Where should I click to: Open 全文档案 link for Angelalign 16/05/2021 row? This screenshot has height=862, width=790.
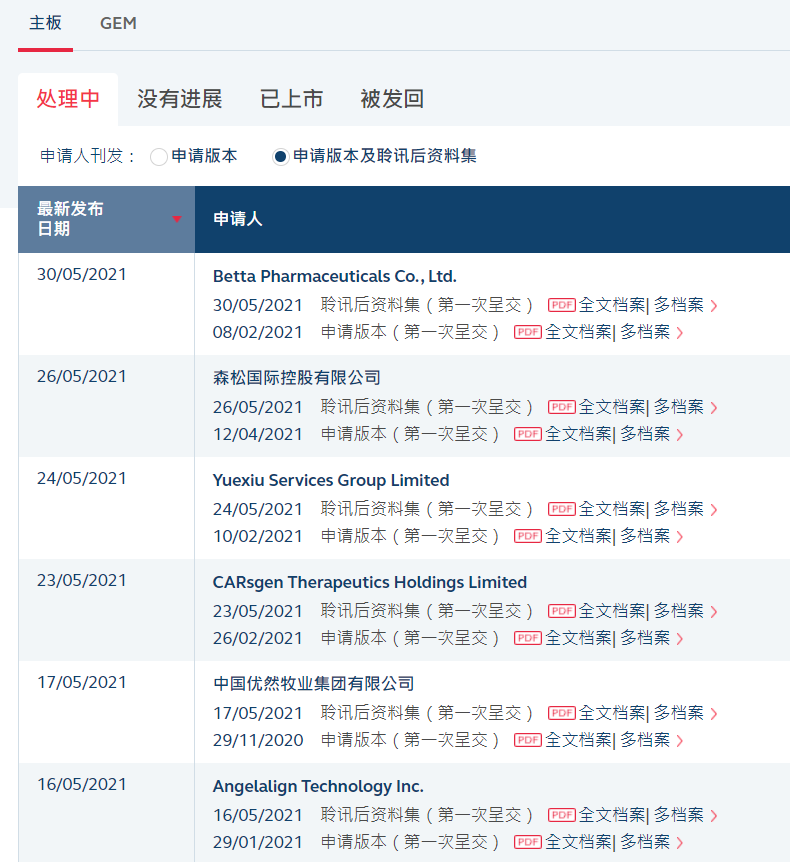tap(612, 815)
